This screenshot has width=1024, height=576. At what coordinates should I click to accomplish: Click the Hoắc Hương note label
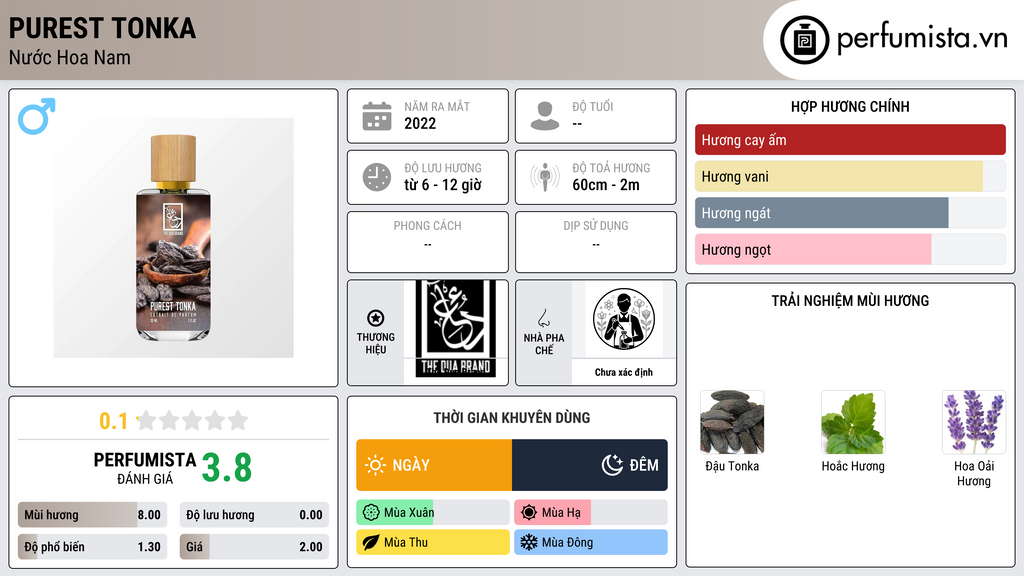[x=853, y=466]
